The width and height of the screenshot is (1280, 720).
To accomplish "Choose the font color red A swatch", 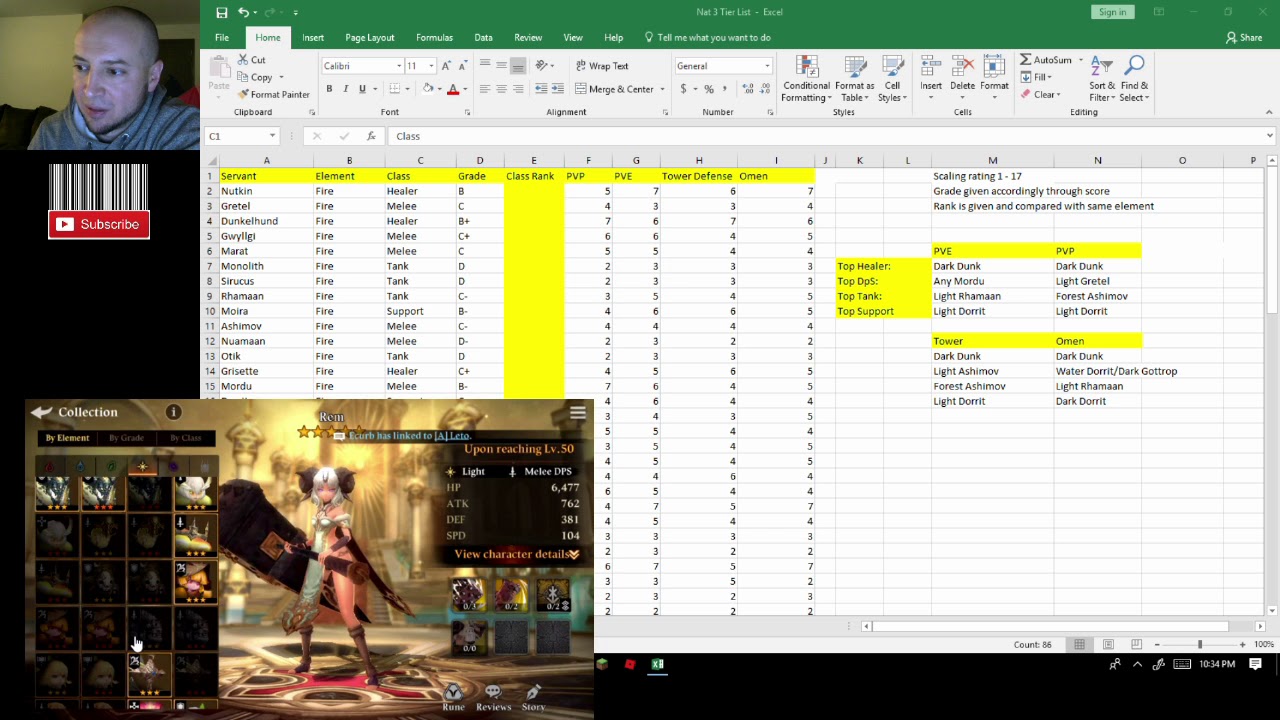I will coord(453,89).
